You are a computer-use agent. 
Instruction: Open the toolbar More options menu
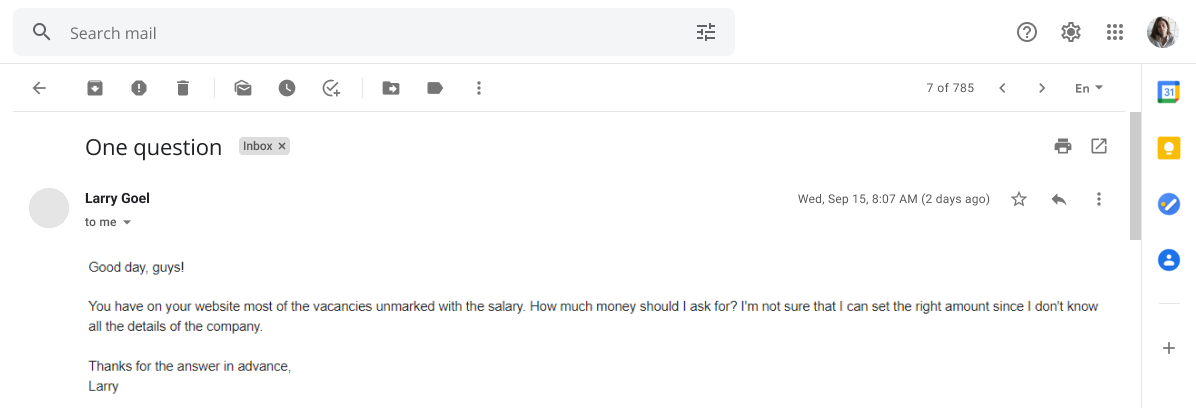click(x=479, y=88)
